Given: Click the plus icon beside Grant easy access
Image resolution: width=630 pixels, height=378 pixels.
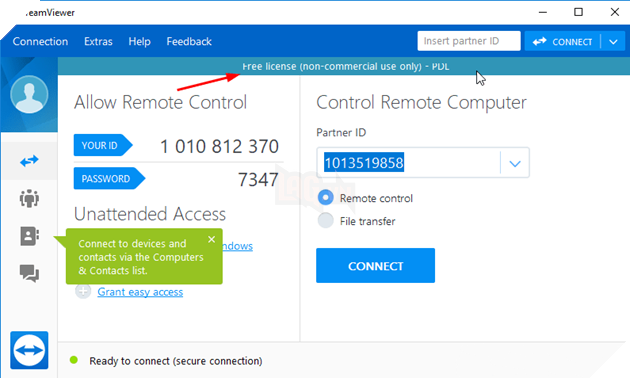Looking at the screenshot, I should 83,291.
